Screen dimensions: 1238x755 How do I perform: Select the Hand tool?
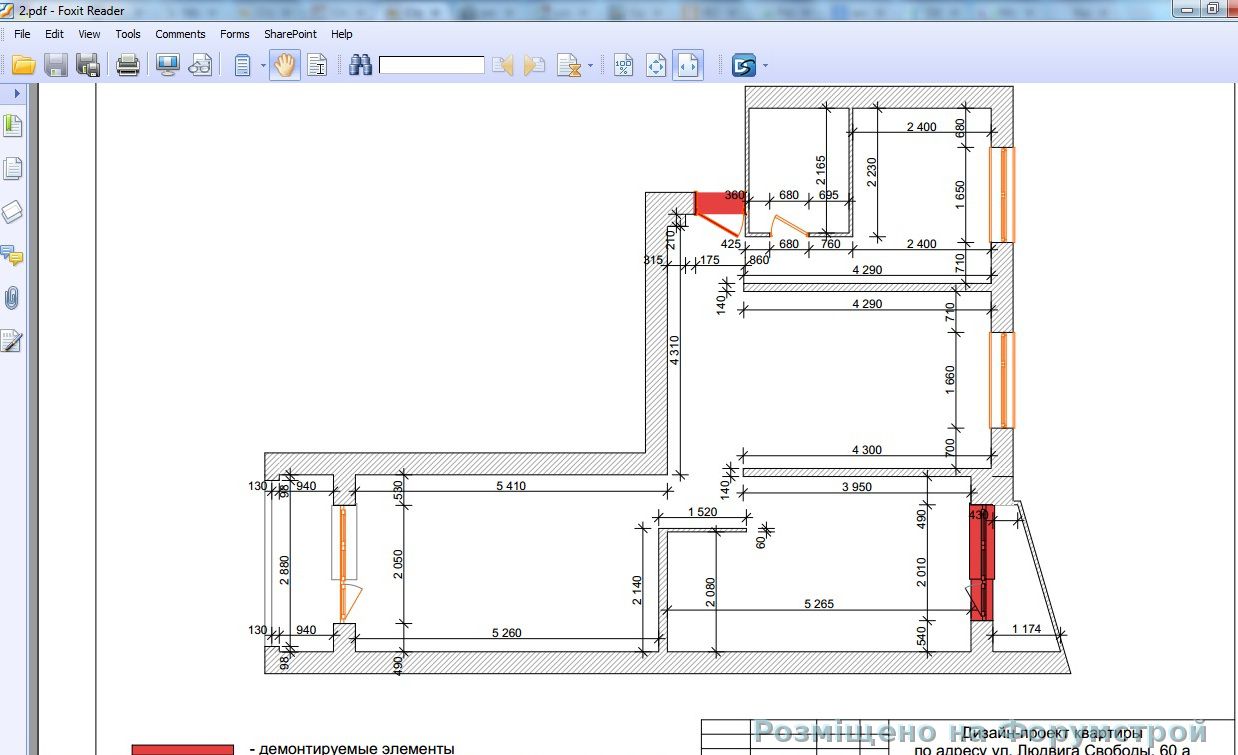285,66
